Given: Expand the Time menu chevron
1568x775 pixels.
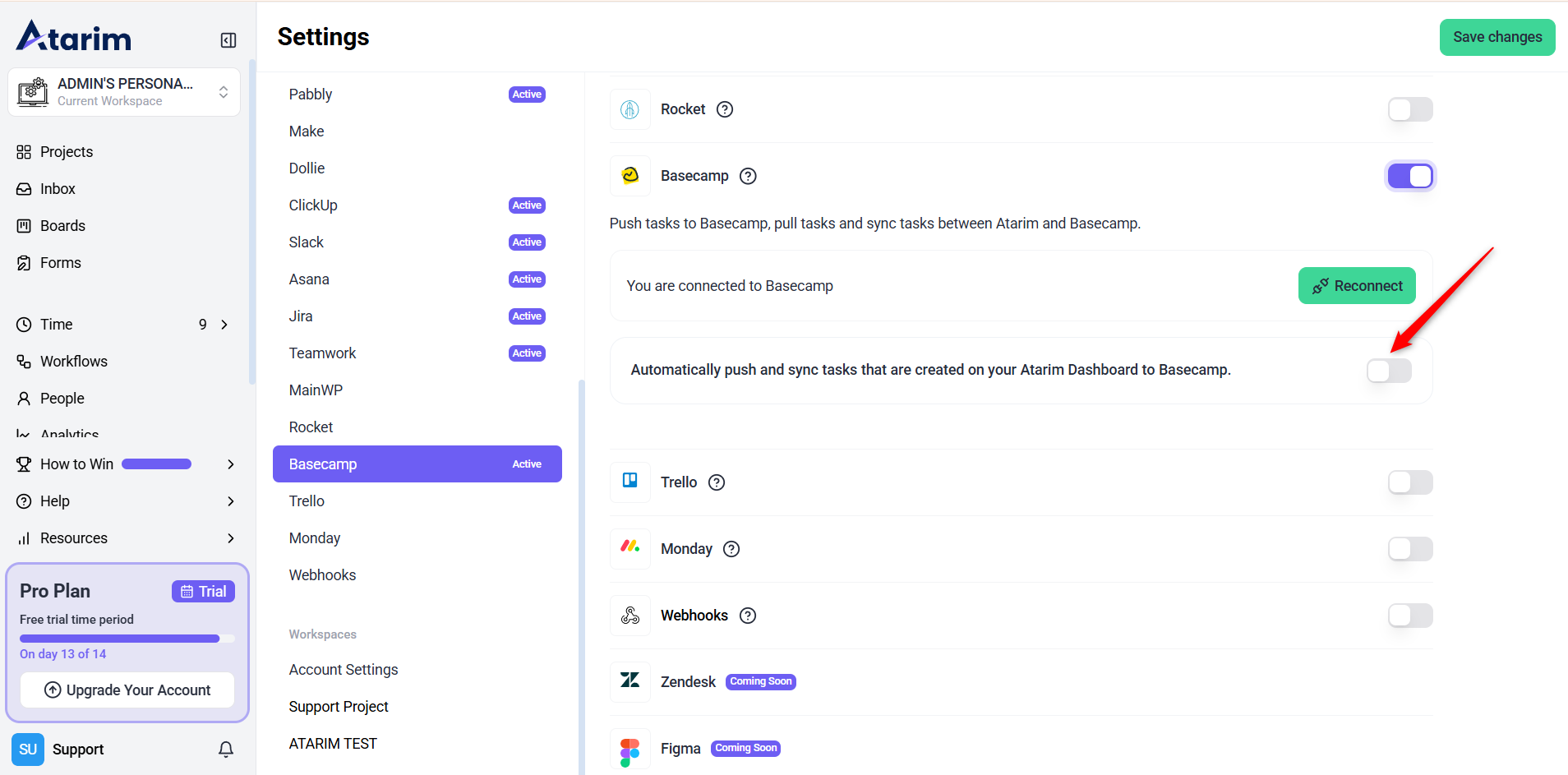Looking at the screenshot, I should click(x=224, y=325).
